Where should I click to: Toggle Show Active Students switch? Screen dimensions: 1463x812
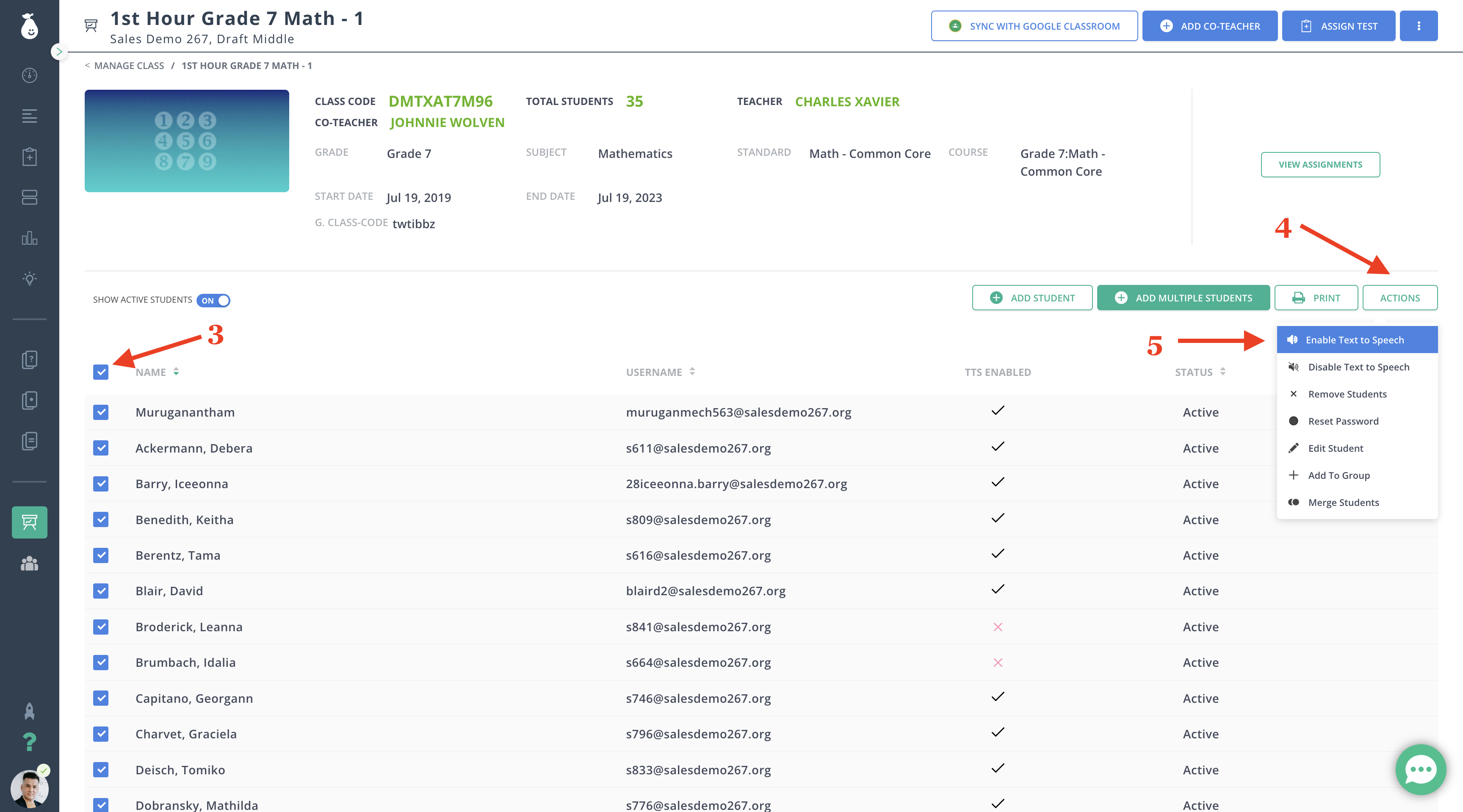click(213, 301)
